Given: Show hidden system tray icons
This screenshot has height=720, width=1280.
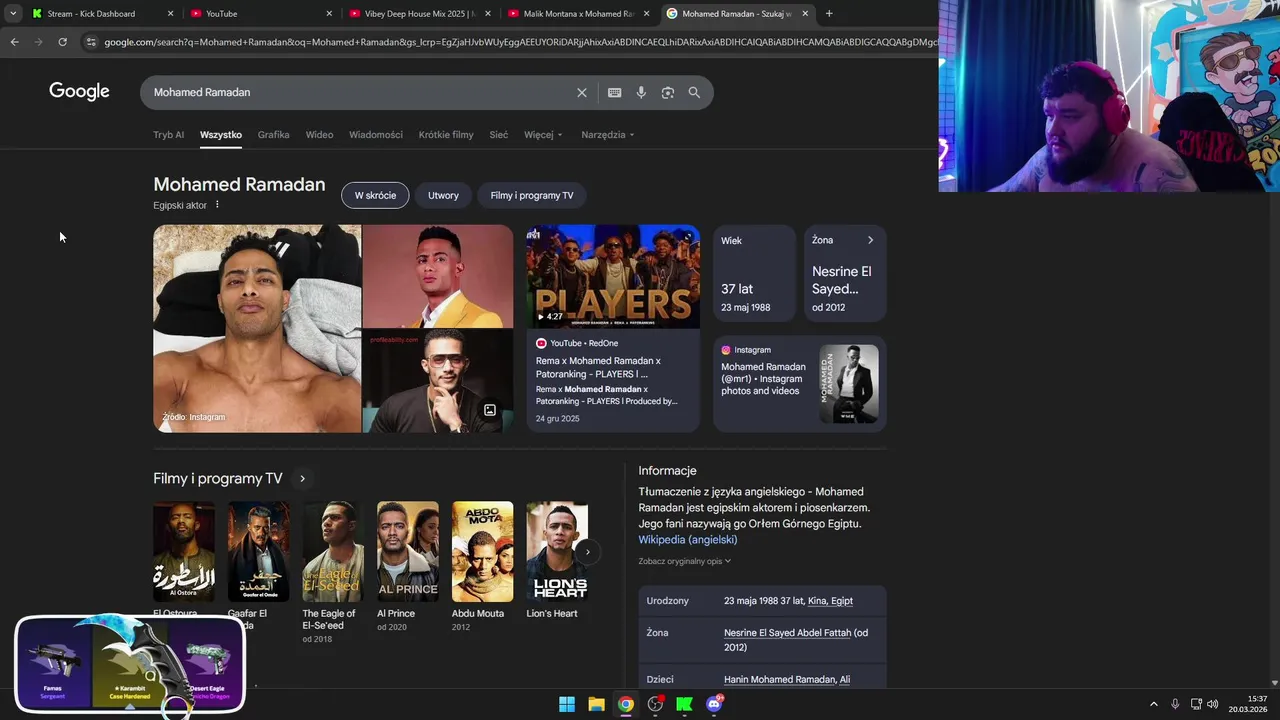Looking at the screenshot, I should (1153, 704).
